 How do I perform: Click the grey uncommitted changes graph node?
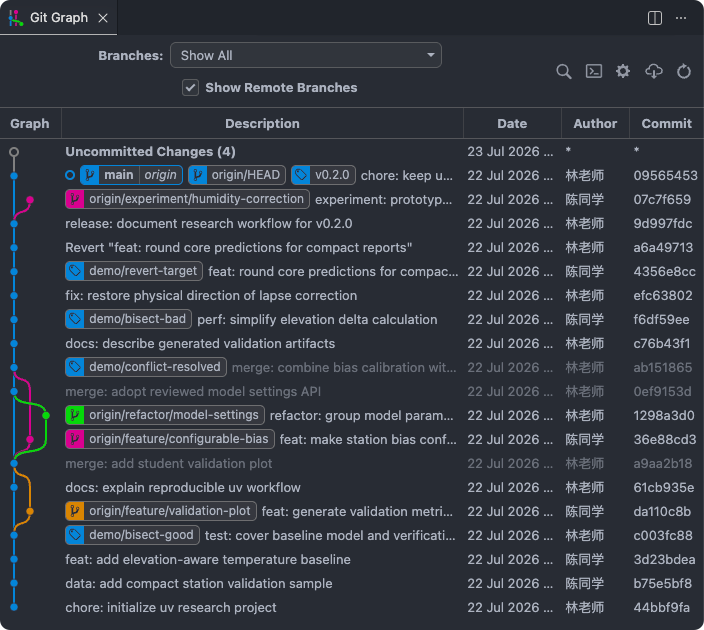pyautogui.click(x=14, y=152)
